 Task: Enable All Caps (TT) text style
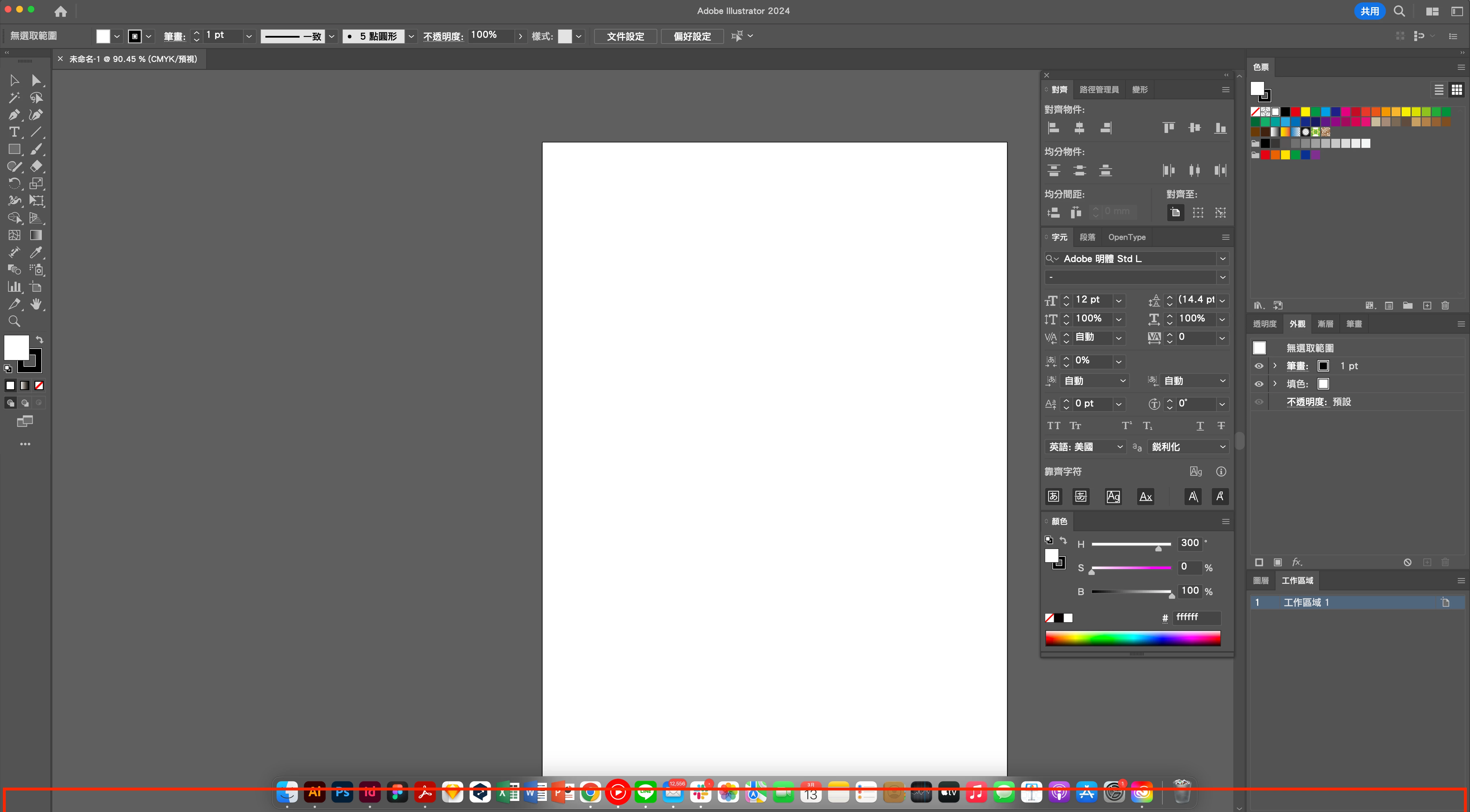(1054, 426)
